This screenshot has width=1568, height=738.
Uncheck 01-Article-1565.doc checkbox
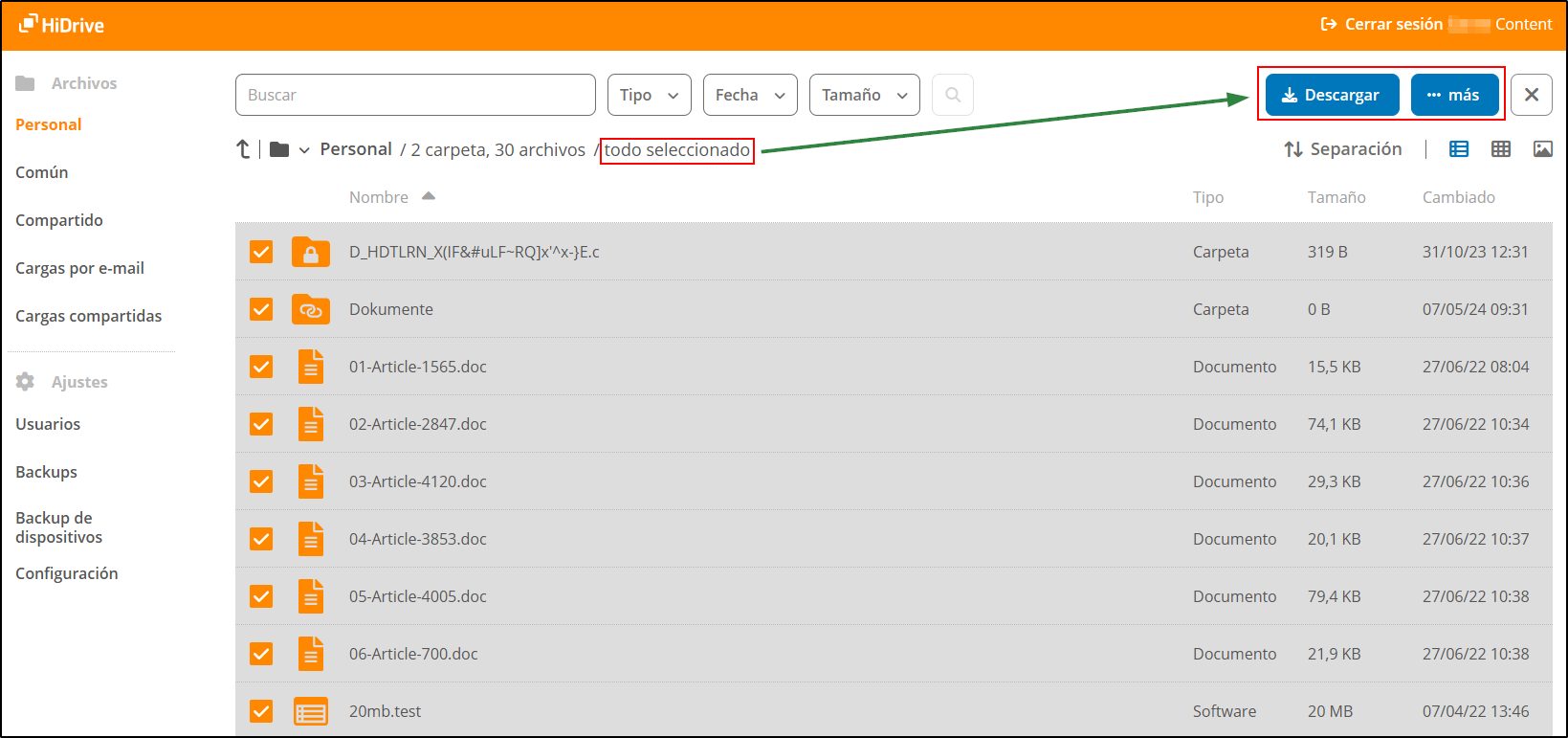tap(261, 367)
